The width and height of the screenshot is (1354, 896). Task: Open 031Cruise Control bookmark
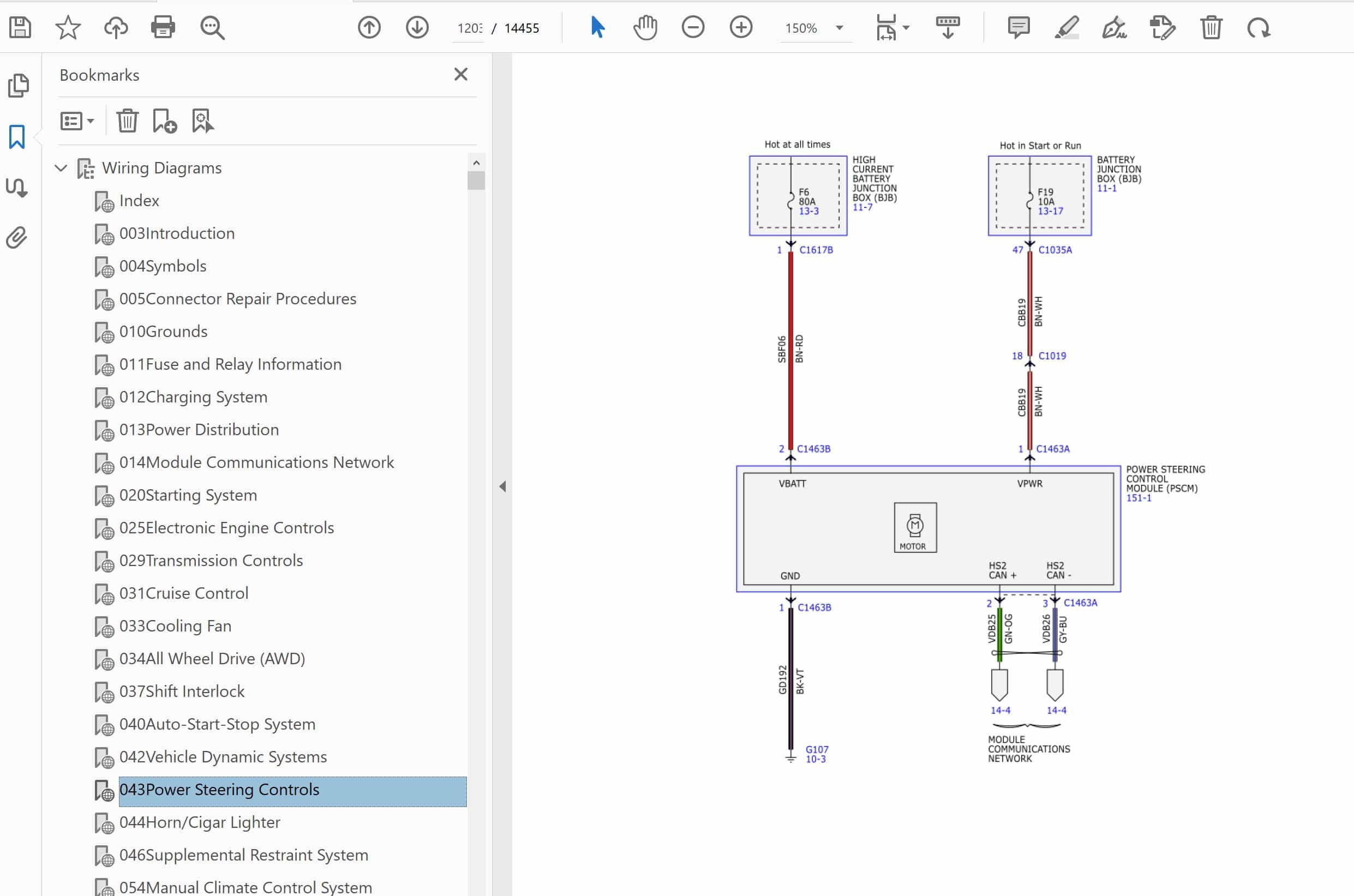[x=183, y=593]
